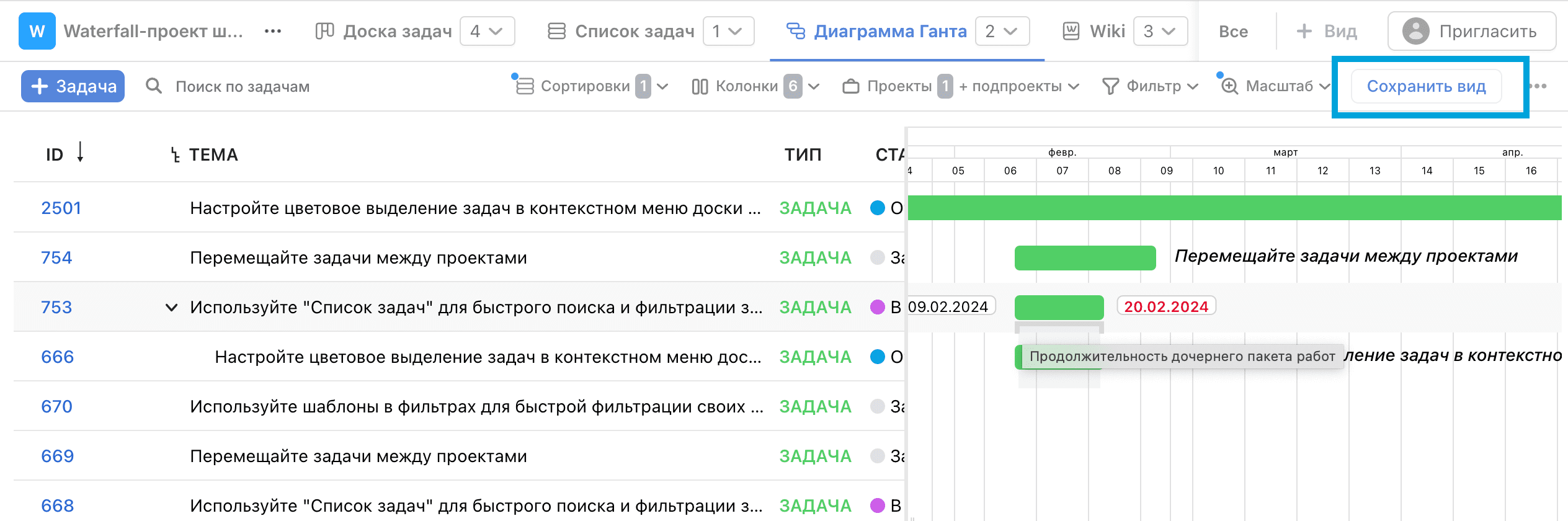Collapse subtasks of task 753
The width and height of the screenshot is (1568, 521).
(171, 307)
